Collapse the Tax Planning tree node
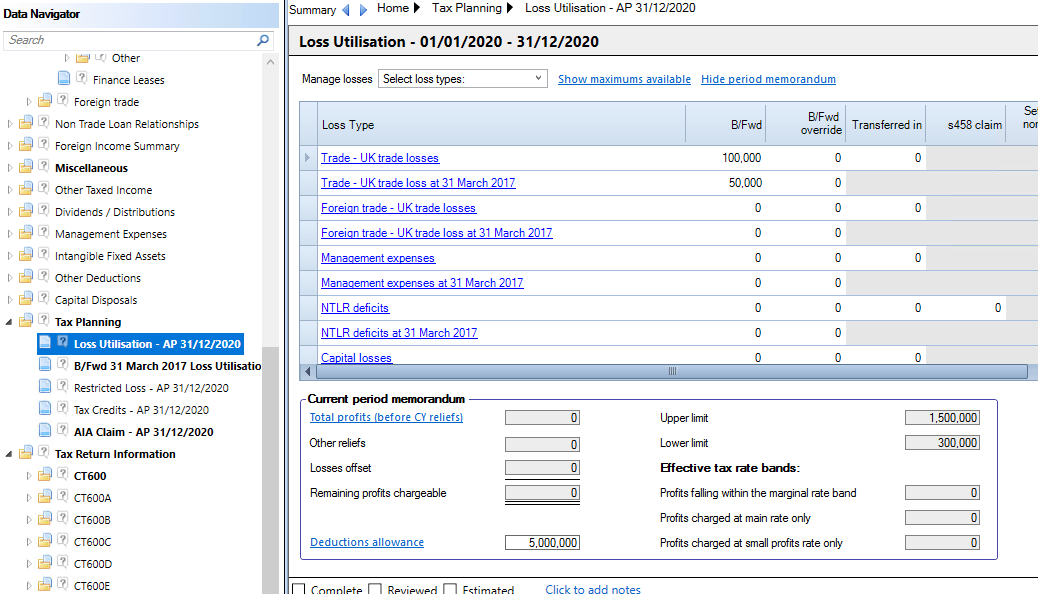This screenshot has height=594, width=1038. 9,322
